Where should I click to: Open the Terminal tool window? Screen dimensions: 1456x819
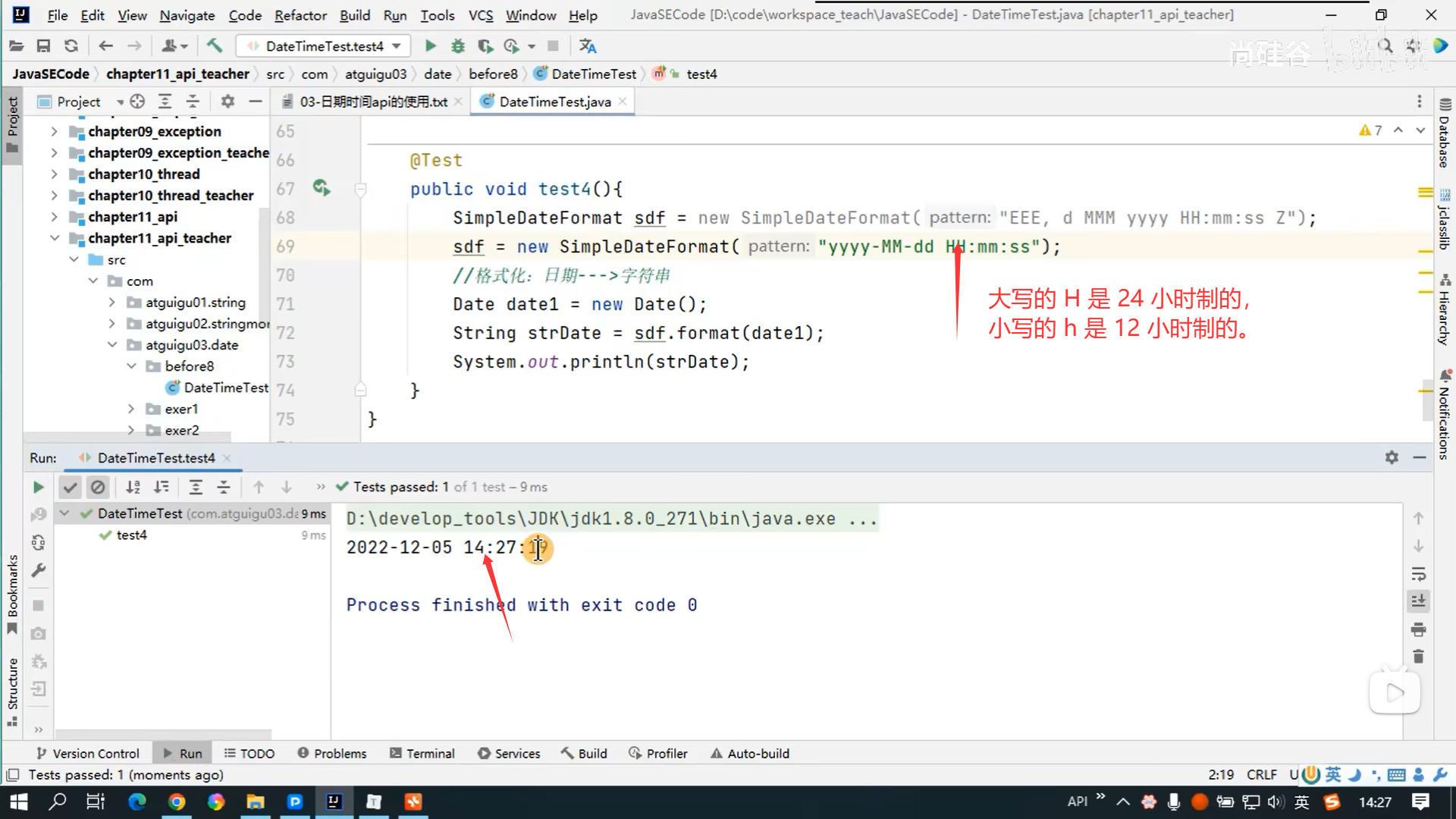tap(422, 753)
